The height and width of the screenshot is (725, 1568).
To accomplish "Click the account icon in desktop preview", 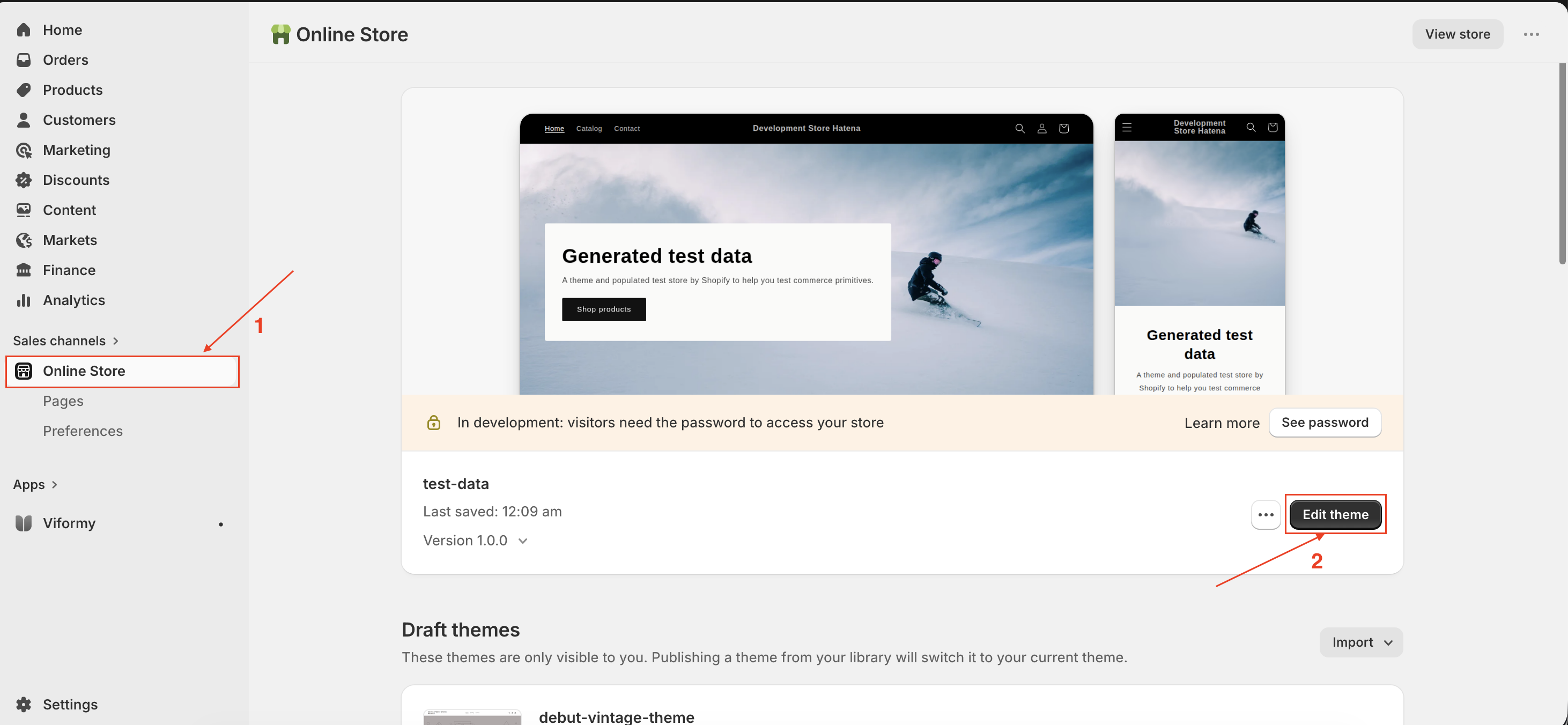I will click(1042, 129).
